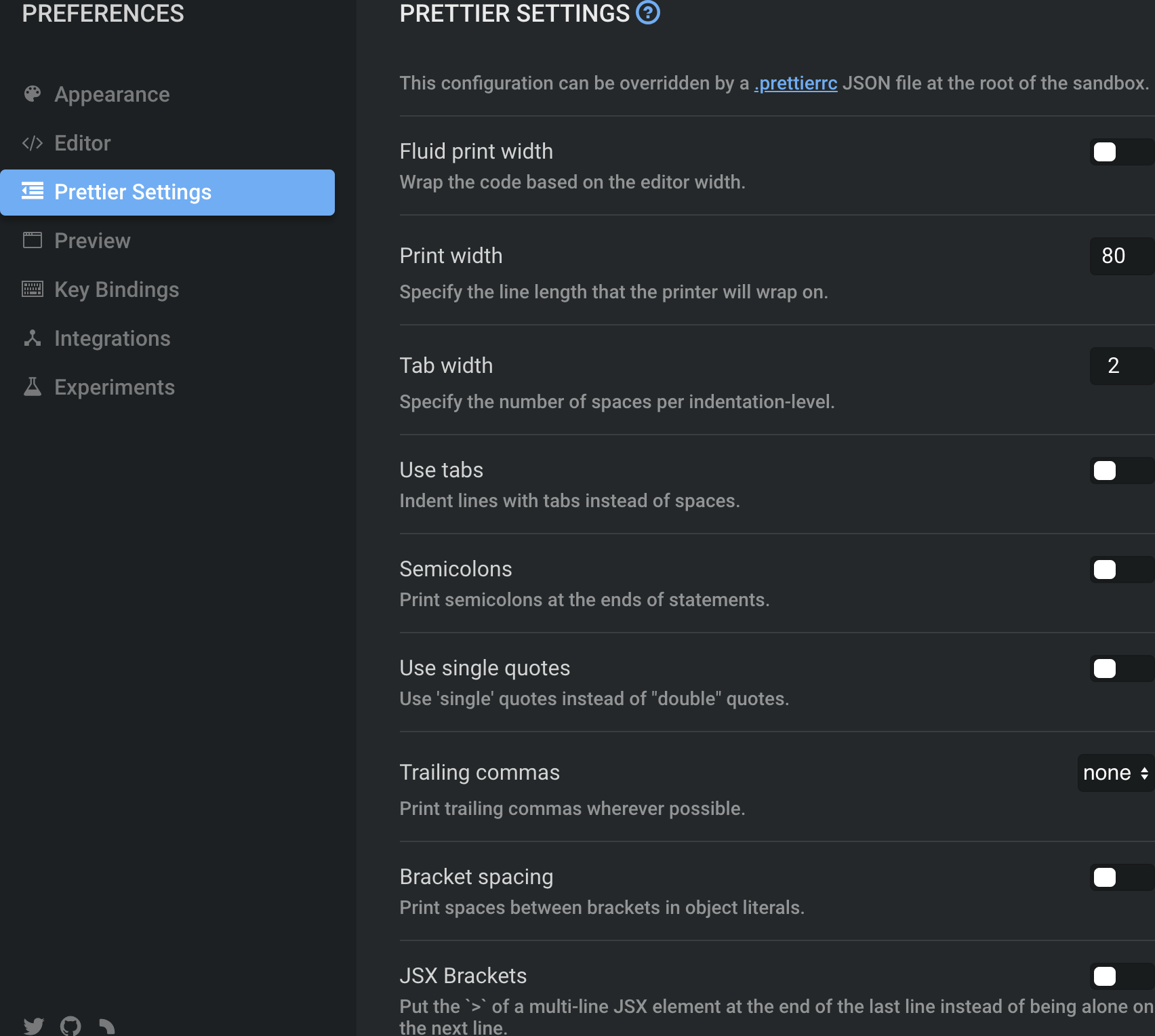Click the Prettier Settings indentation icon
Screen dimensions: 1155x1036
tap(32, 192)
